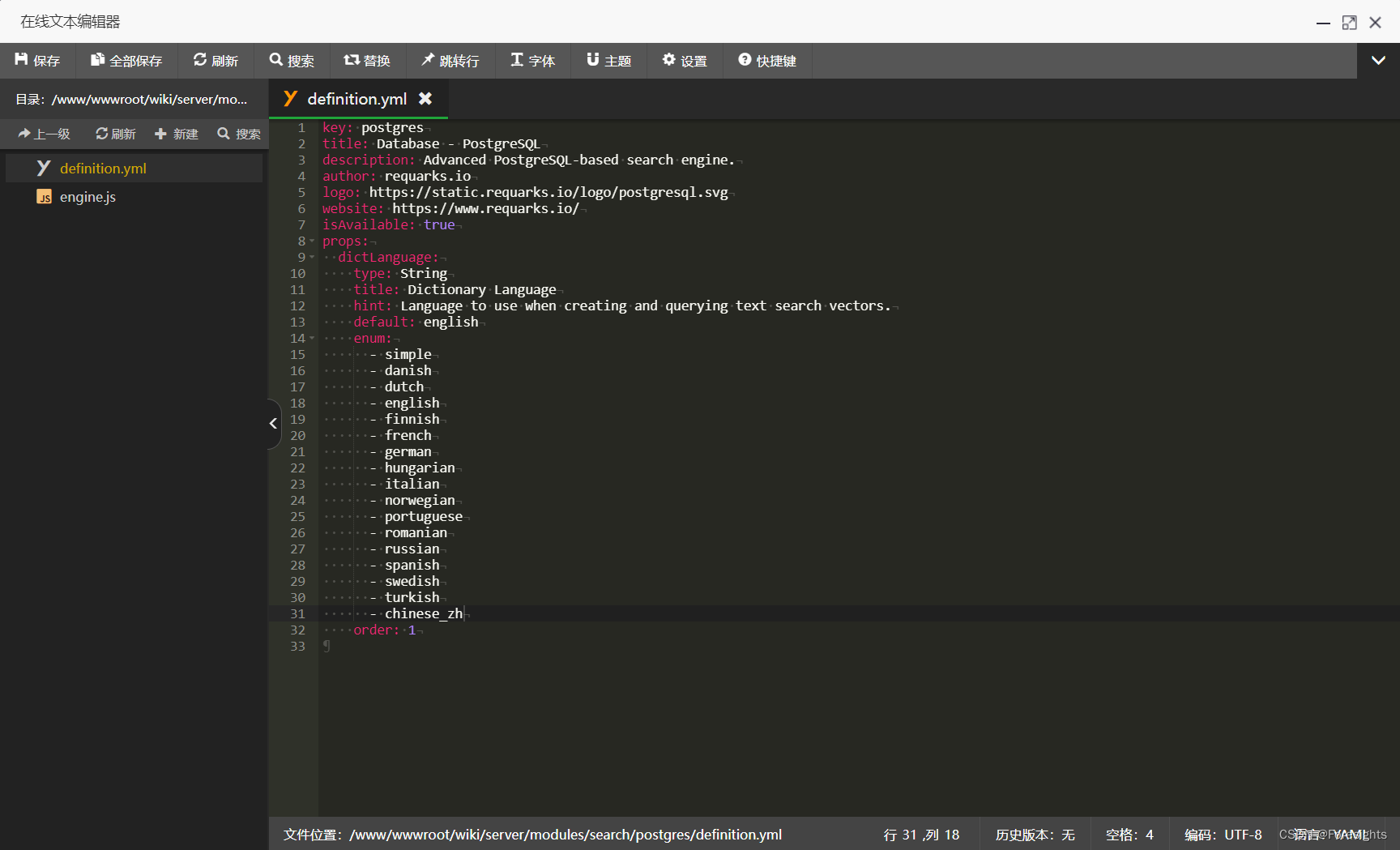
Task: Click the 保存 save icon button
Action: click(37, 61)
